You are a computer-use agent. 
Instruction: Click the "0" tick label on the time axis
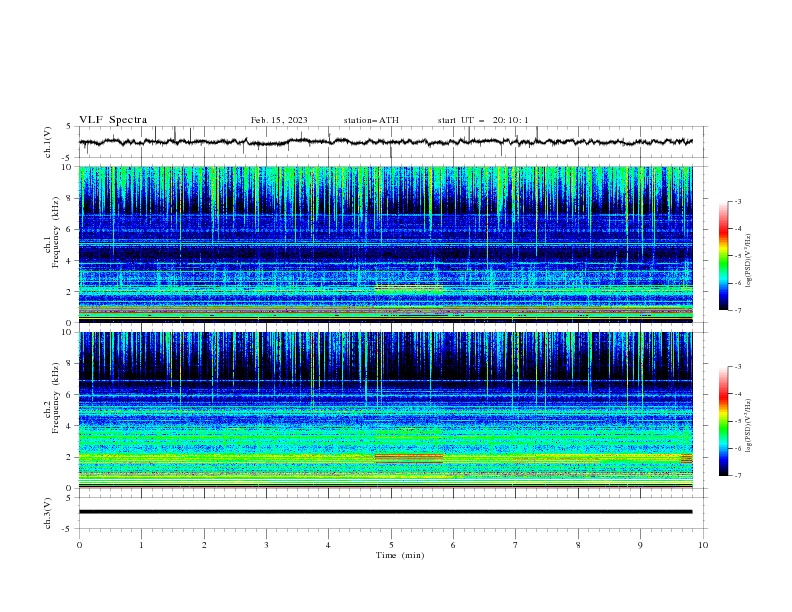pos(79,545)
